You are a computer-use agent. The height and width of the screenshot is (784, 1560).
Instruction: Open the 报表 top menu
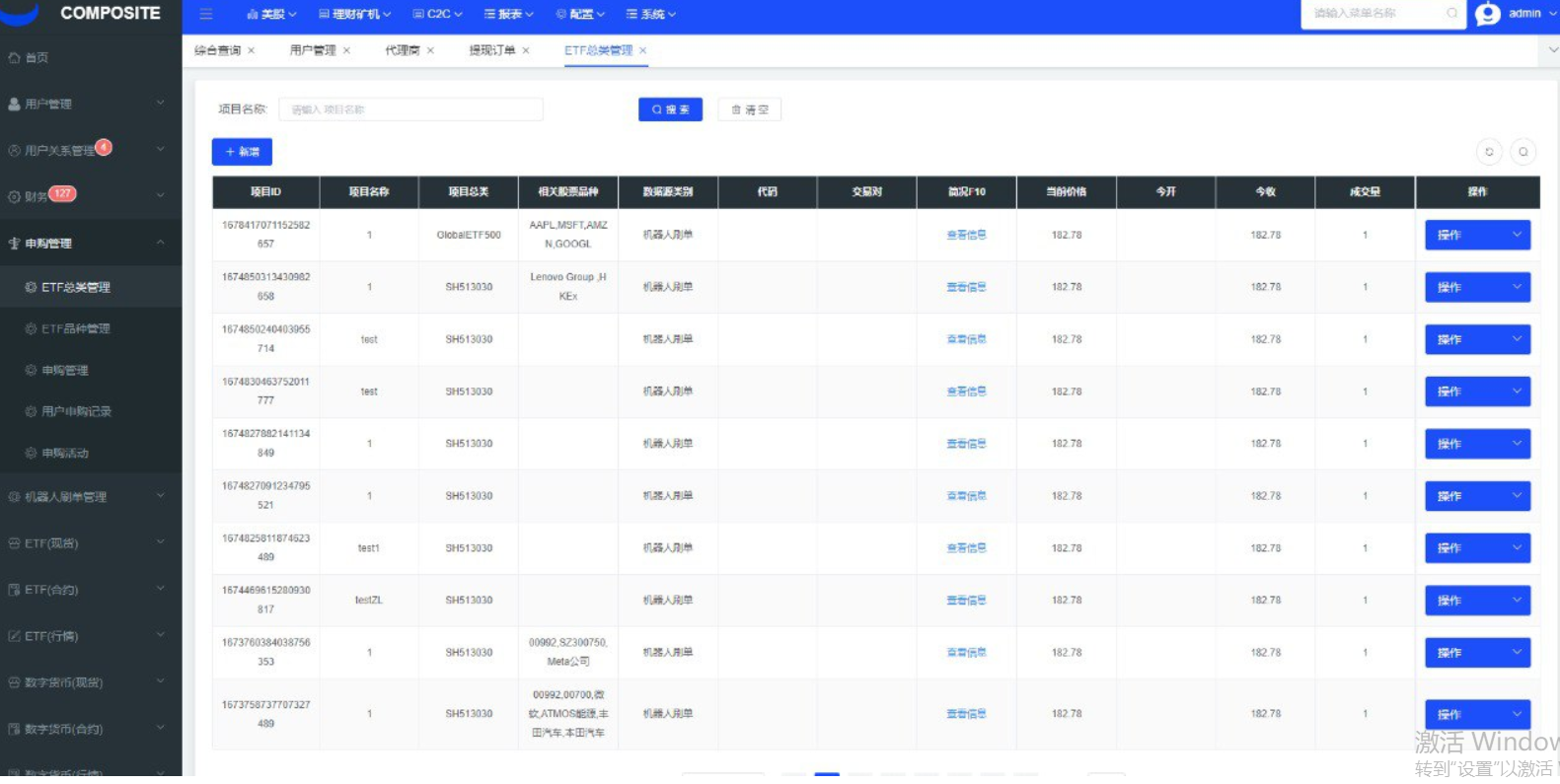point(509,14)
